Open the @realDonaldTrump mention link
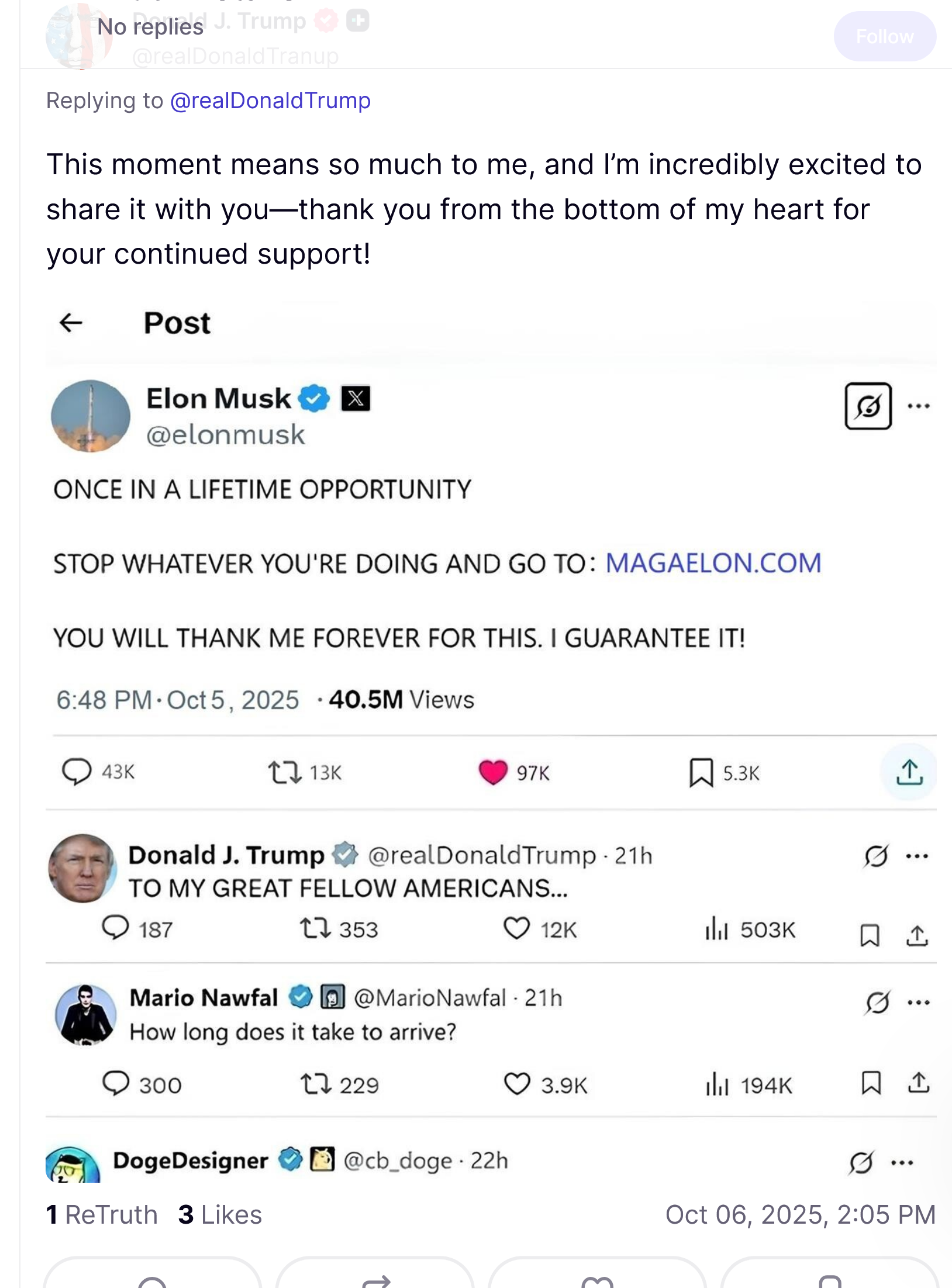The height and width of the screenshot is (1288, 952). pyautogui.click(x=270, y=101)
